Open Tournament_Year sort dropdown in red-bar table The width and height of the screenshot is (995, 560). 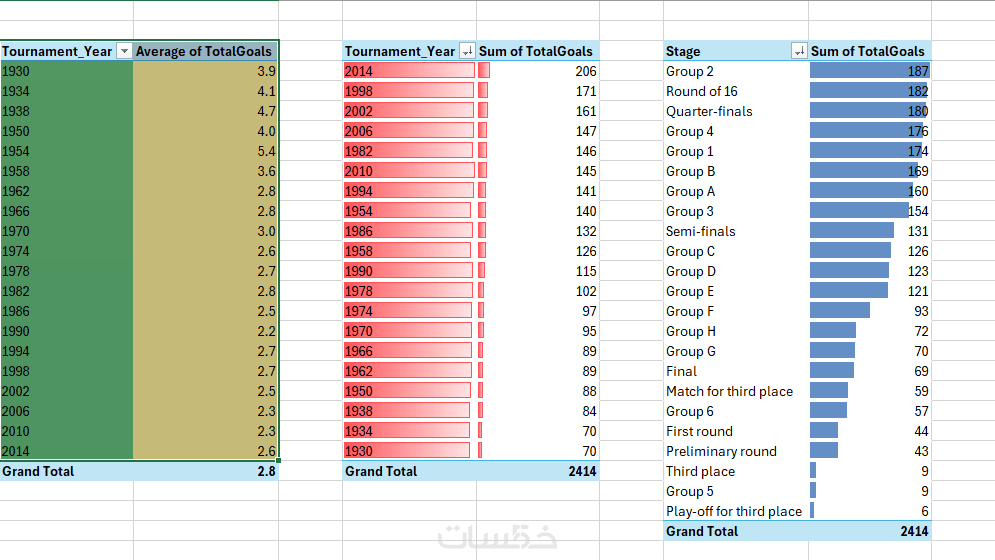click(x=467, y=51)
